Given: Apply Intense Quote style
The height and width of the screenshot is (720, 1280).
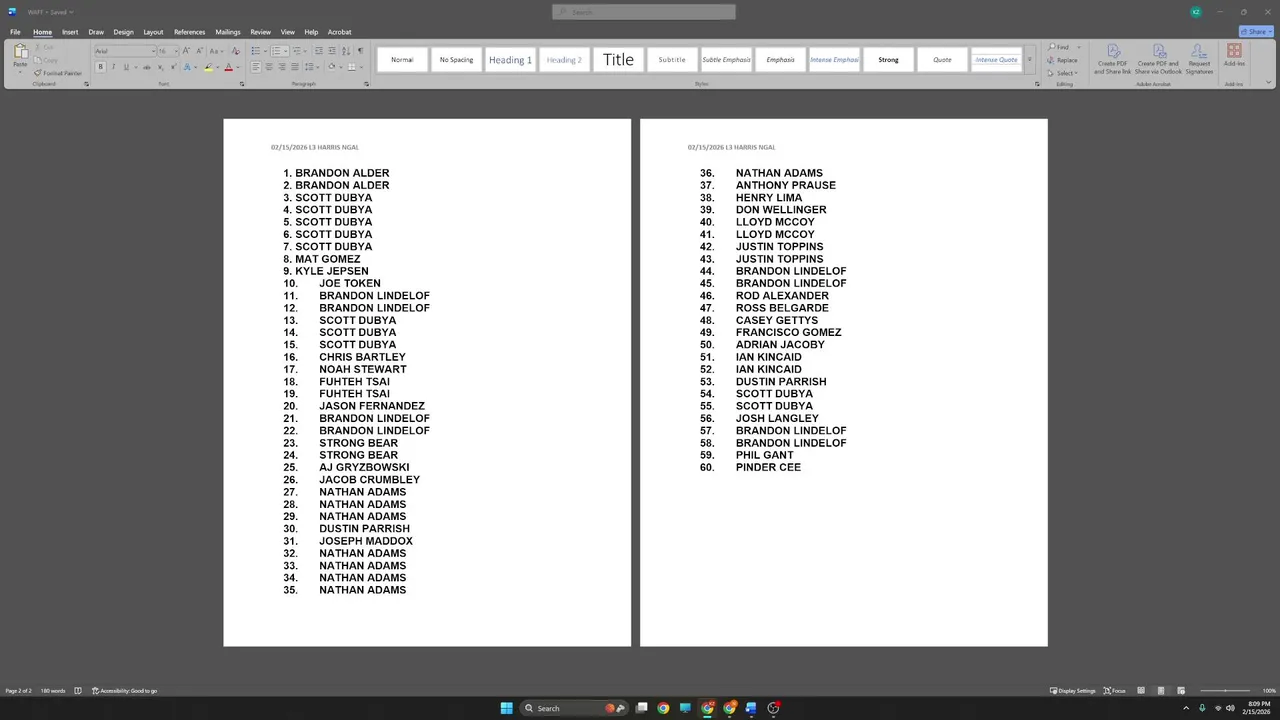Looking at the screenshot, I should point(996,60).
